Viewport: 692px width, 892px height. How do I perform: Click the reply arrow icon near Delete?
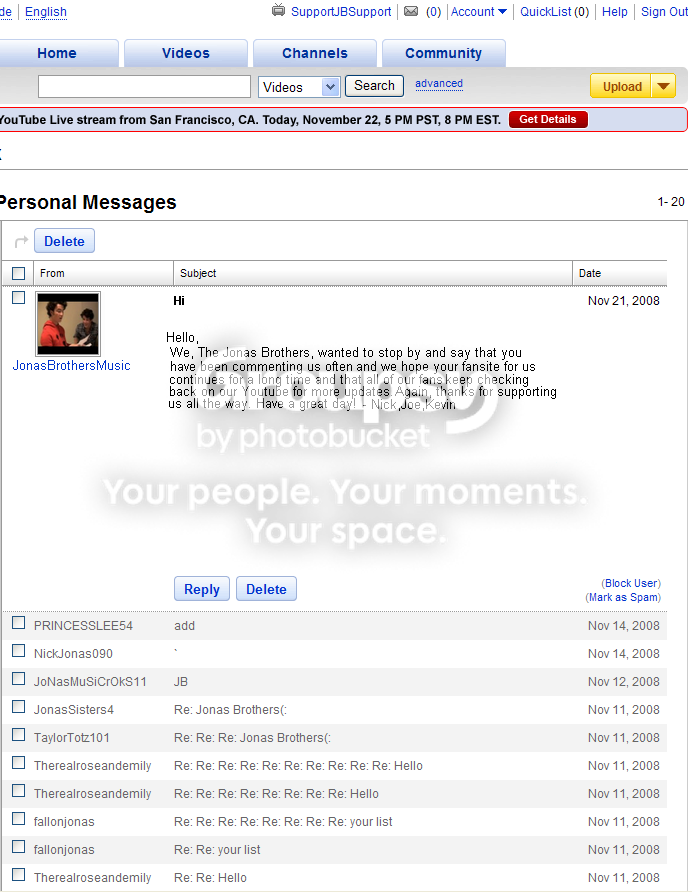coord(21,242)
